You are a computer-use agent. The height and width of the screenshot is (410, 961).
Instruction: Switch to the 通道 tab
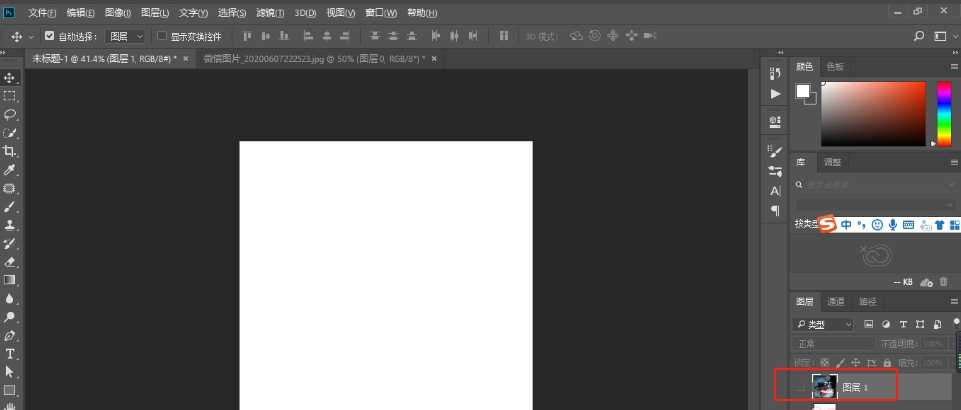coord(836,302)
